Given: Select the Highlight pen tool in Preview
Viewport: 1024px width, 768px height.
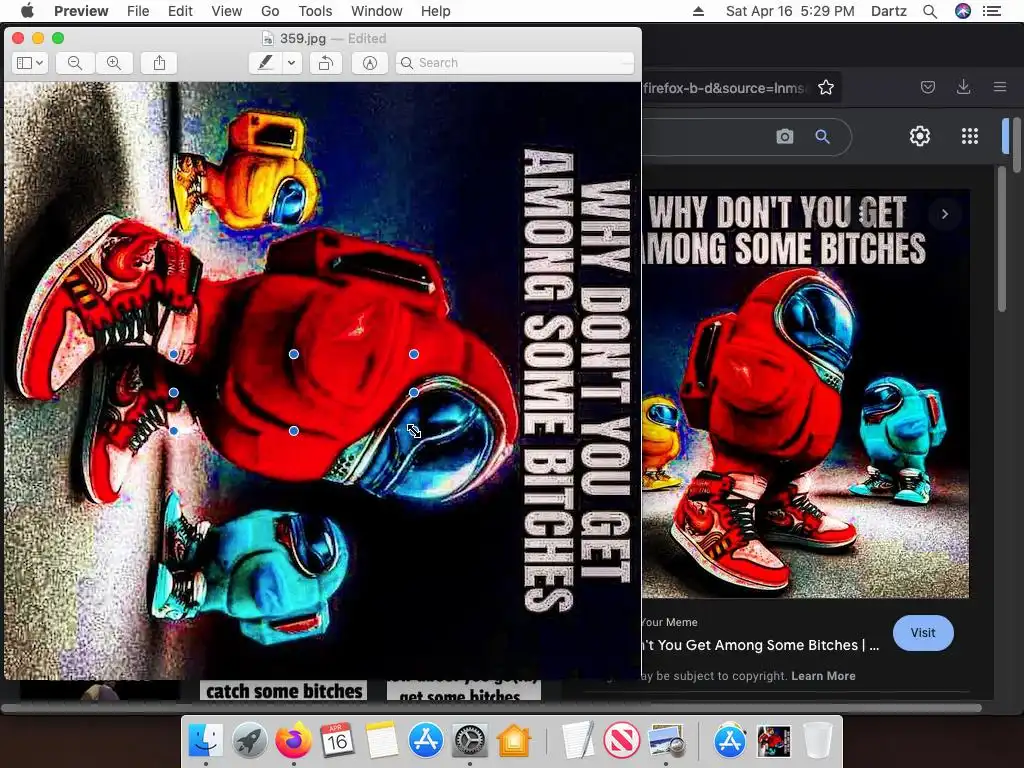Looking at the screenshot, I should (265, 63).
